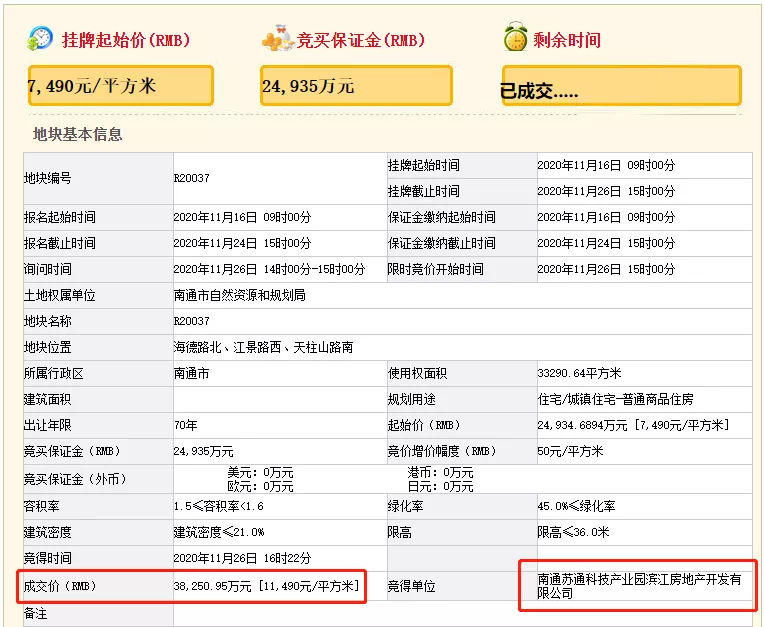
Task: Click the location 海德路北、江景路西、天柱山路南
Action: (264, 347)
